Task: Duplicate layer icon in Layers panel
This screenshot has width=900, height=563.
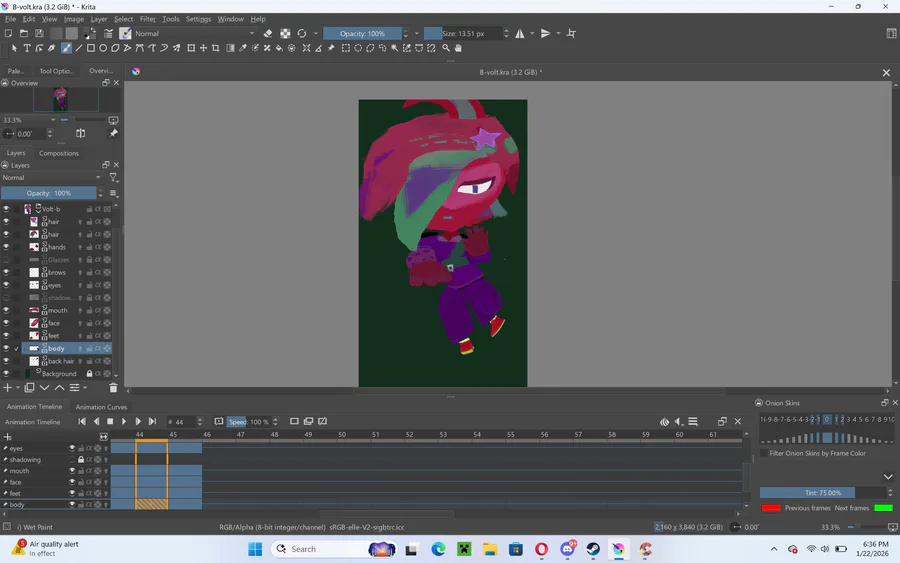Action: 29,388
